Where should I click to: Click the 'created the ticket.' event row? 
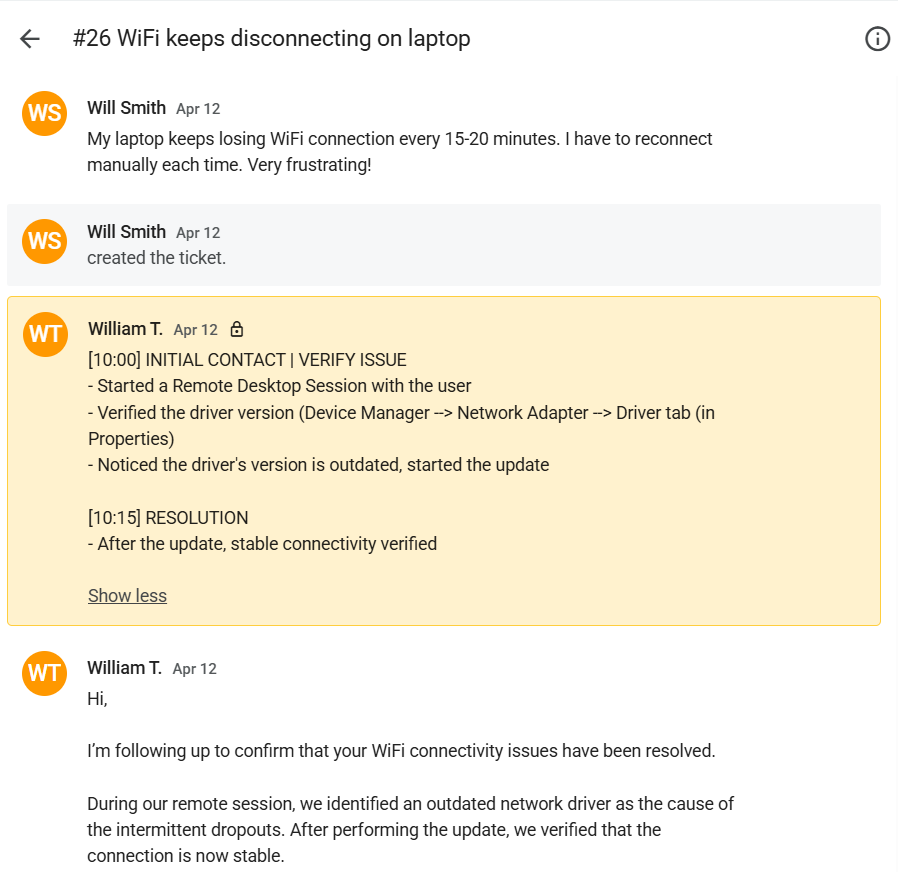coord(444,245)
